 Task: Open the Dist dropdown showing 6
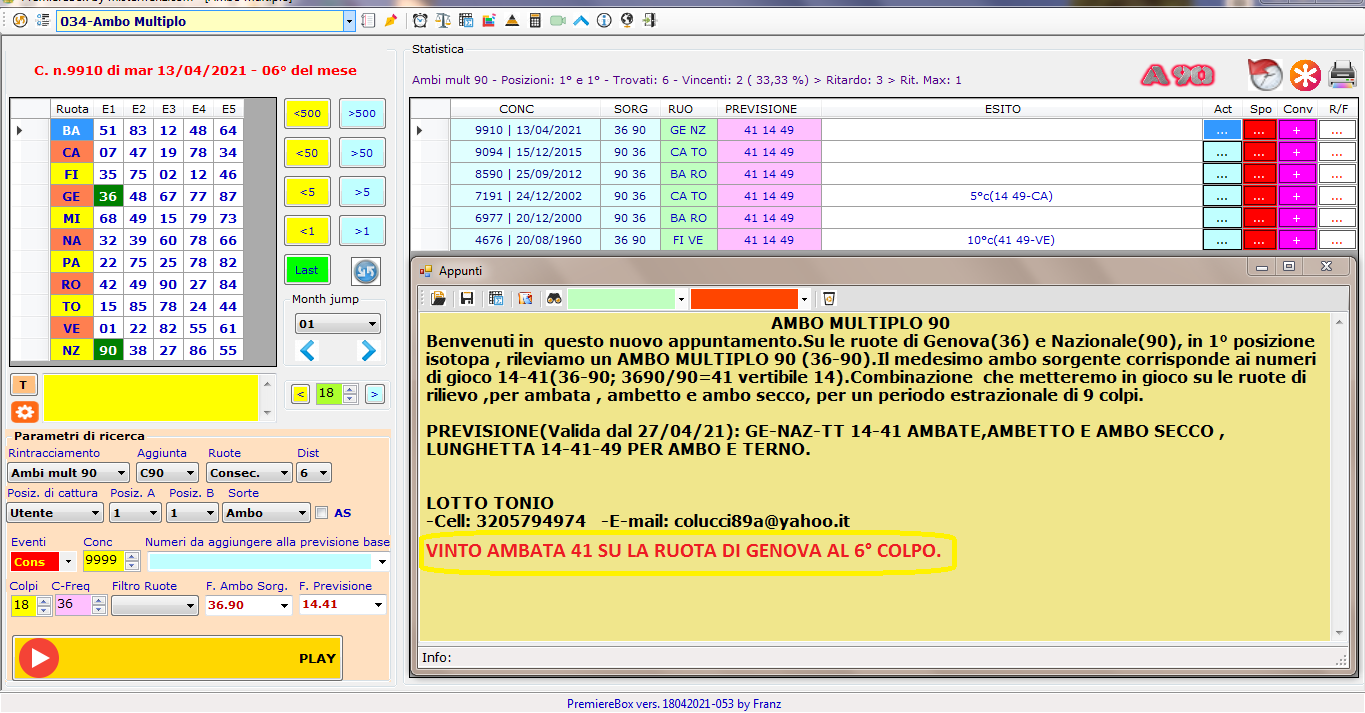click(314, 473)
